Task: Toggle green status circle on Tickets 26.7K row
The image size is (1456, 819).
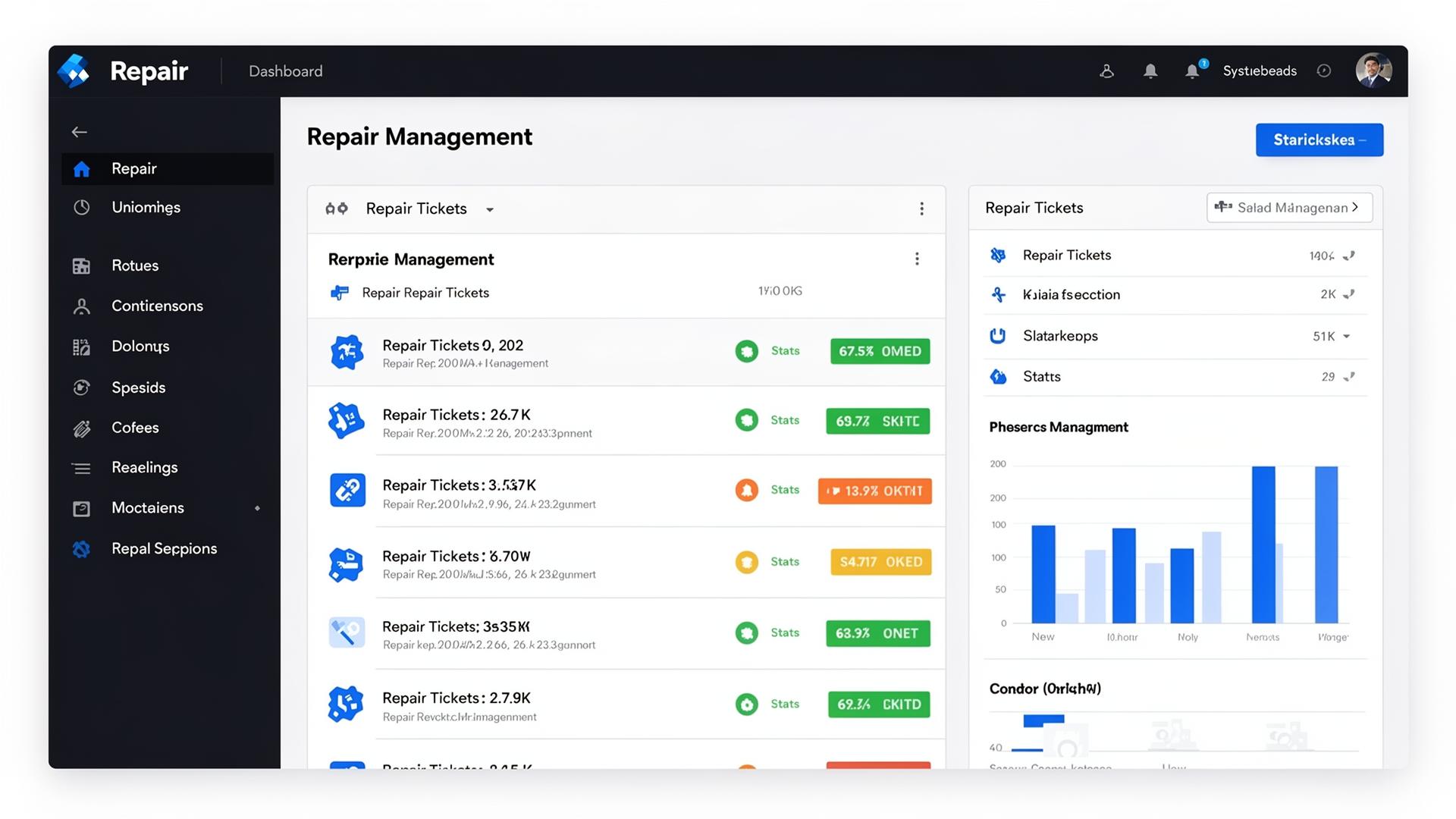Action: [746, 420]
